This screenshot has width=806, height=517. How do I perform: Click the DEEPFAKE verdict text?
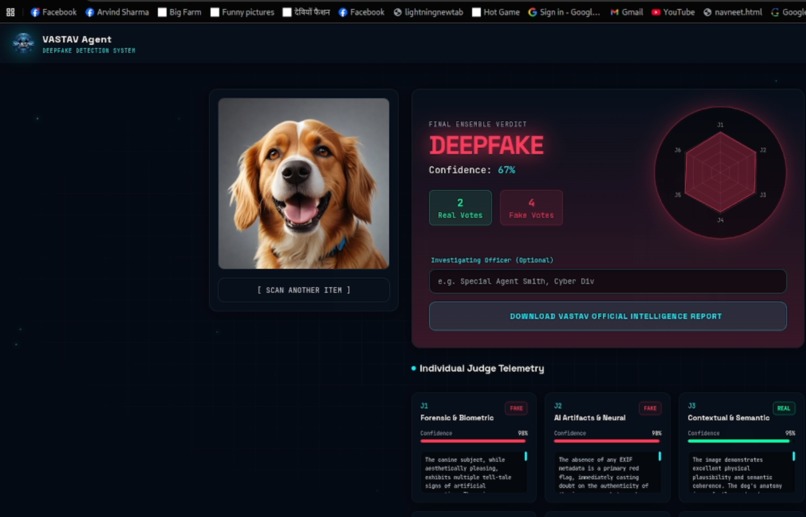(x=486, y=145)
